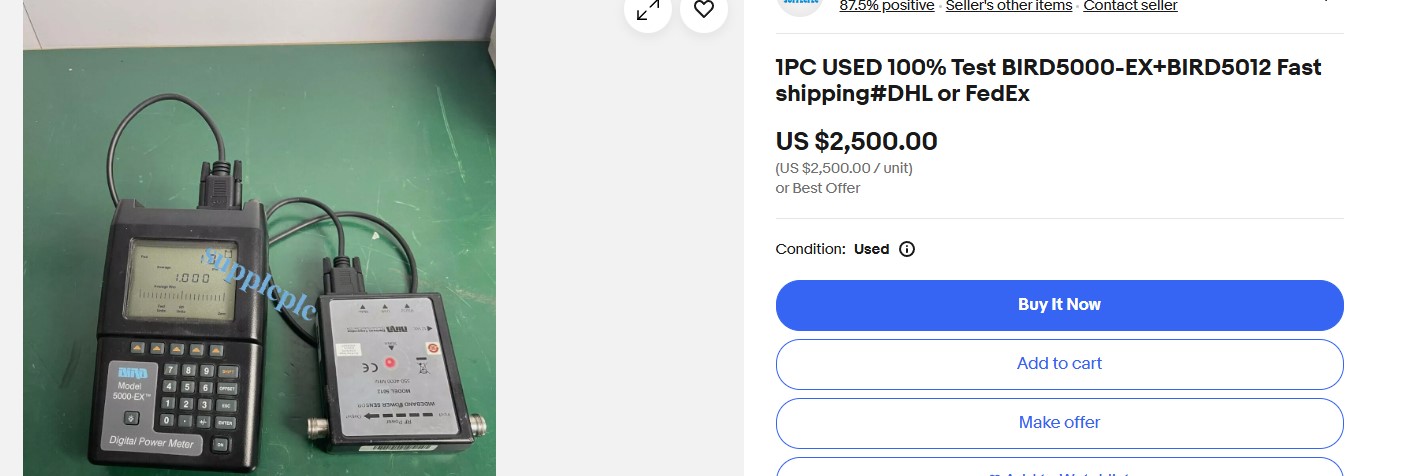The width and height of the screenshot is (1421, 476).
Task: Click the per-unit price text
Action: click(x=843, y=168)
